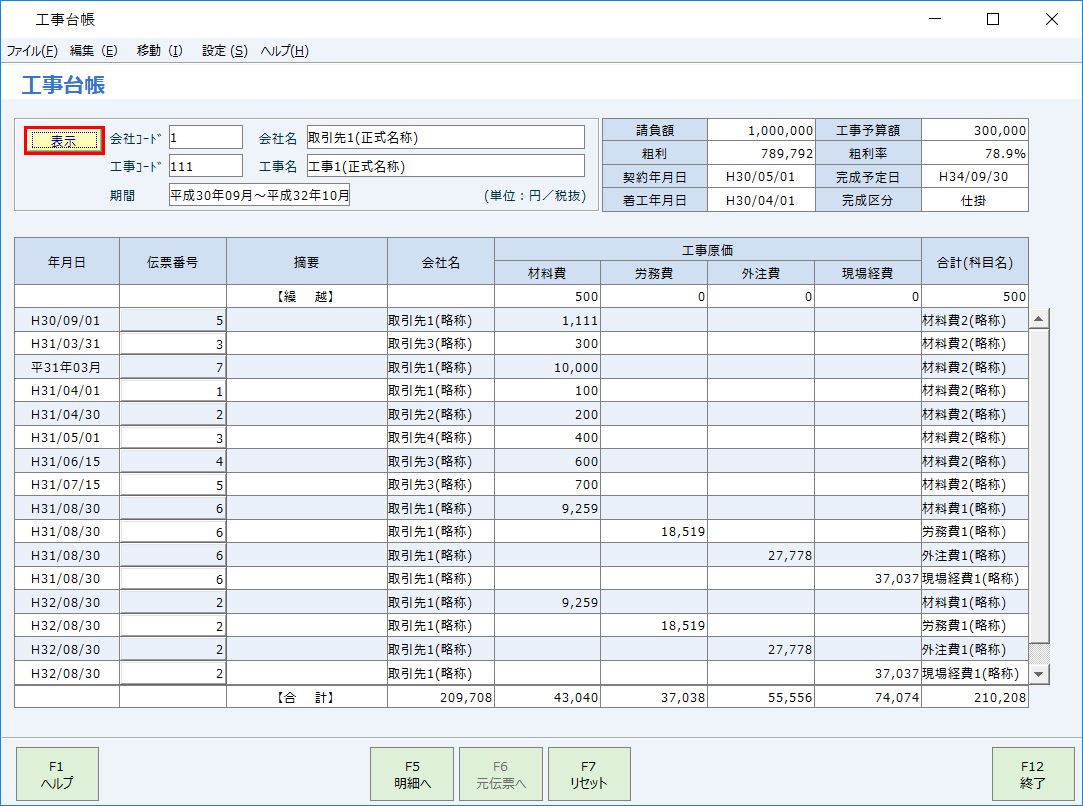Open the ヘルプ(H) menu
The height and width of the screenshot is (806, 1083).
coord(284,51)
